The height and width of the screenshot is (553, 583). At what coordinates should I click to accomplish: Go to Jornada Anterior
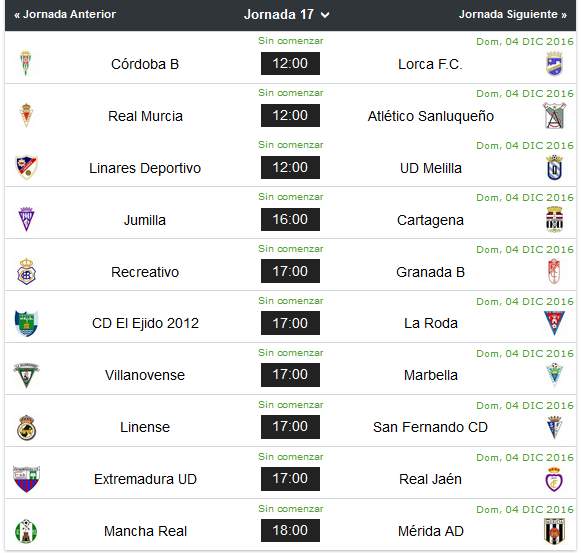coord(65,15)
